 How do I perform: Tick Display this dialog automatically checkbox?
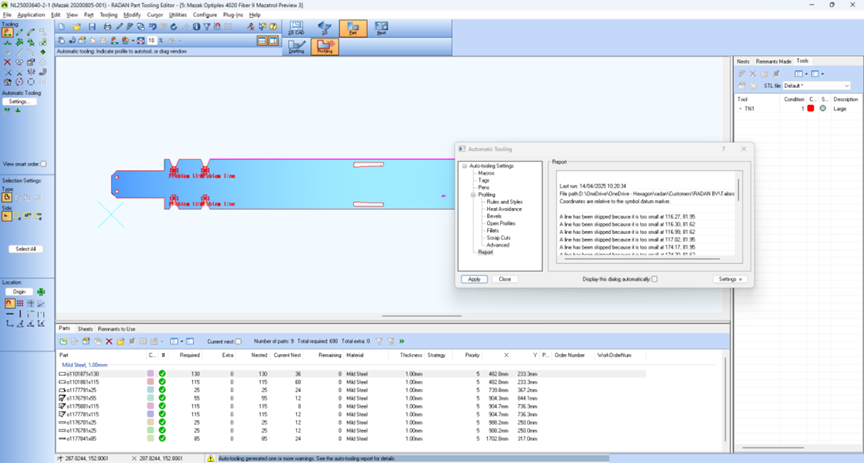[x=655, y=279]
